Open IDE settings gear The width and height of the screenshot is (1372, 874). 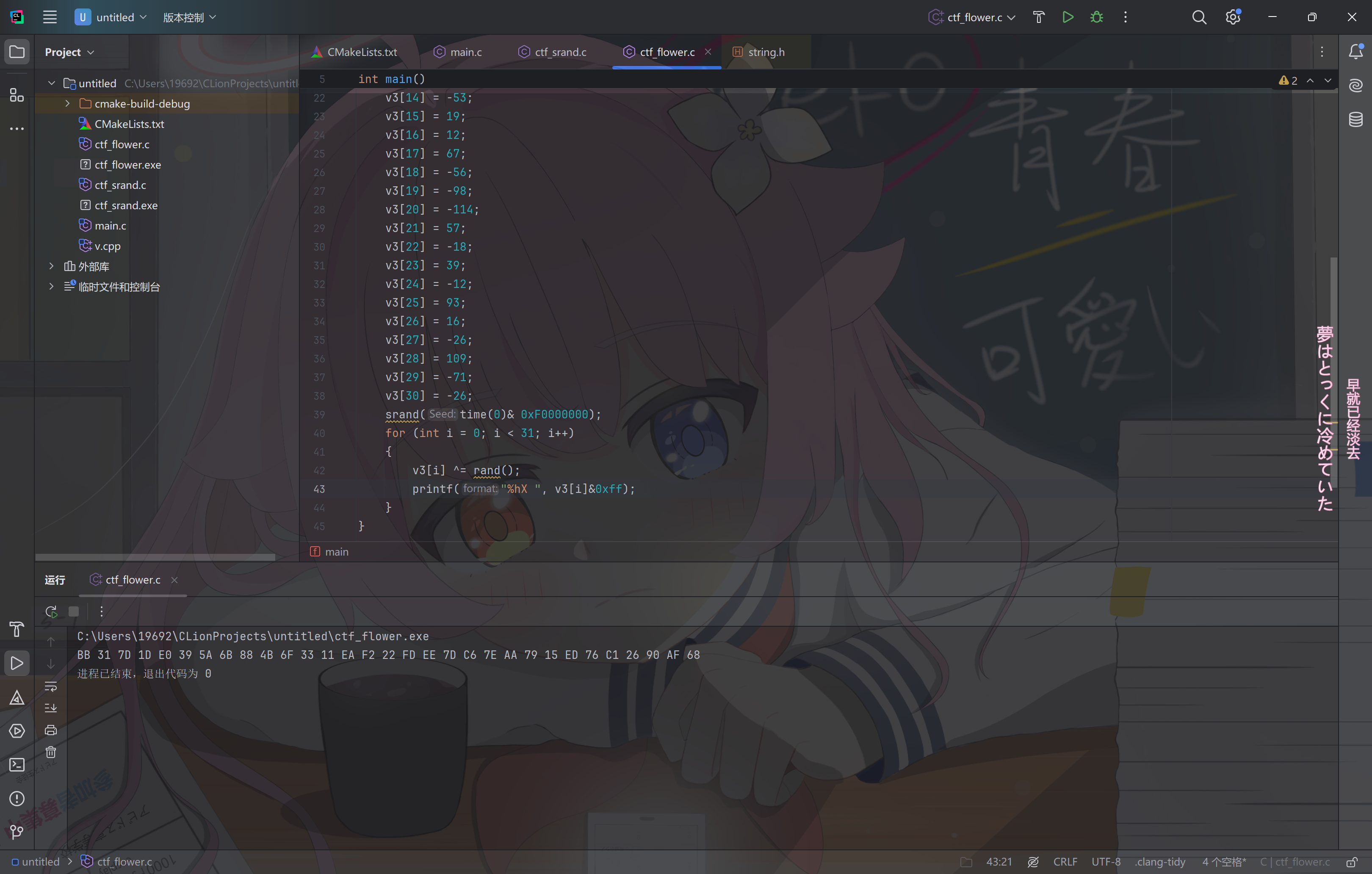pos(1233,17)
